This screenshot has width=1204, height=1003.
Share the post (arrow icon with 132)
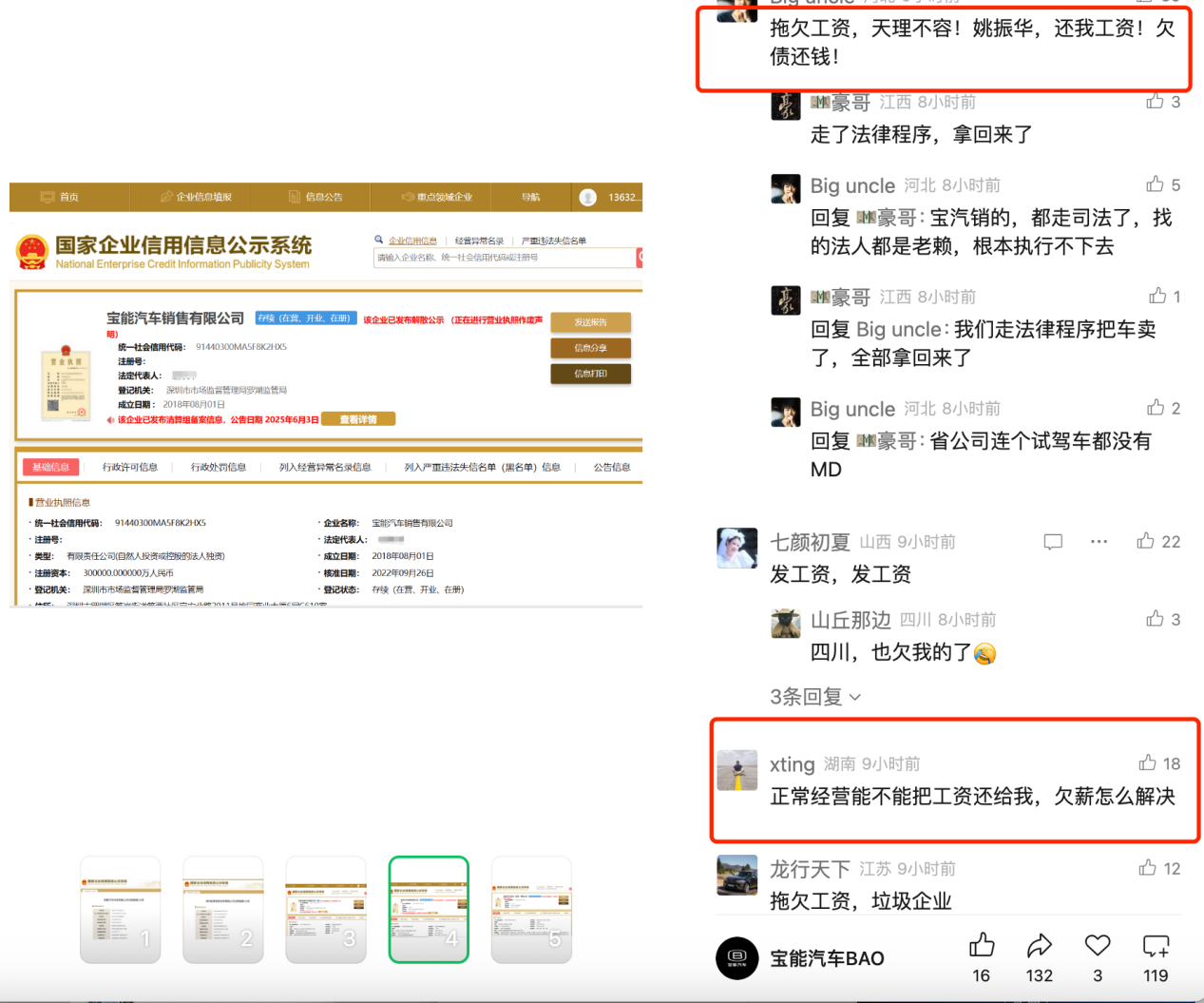click(x=1040, y=945)
